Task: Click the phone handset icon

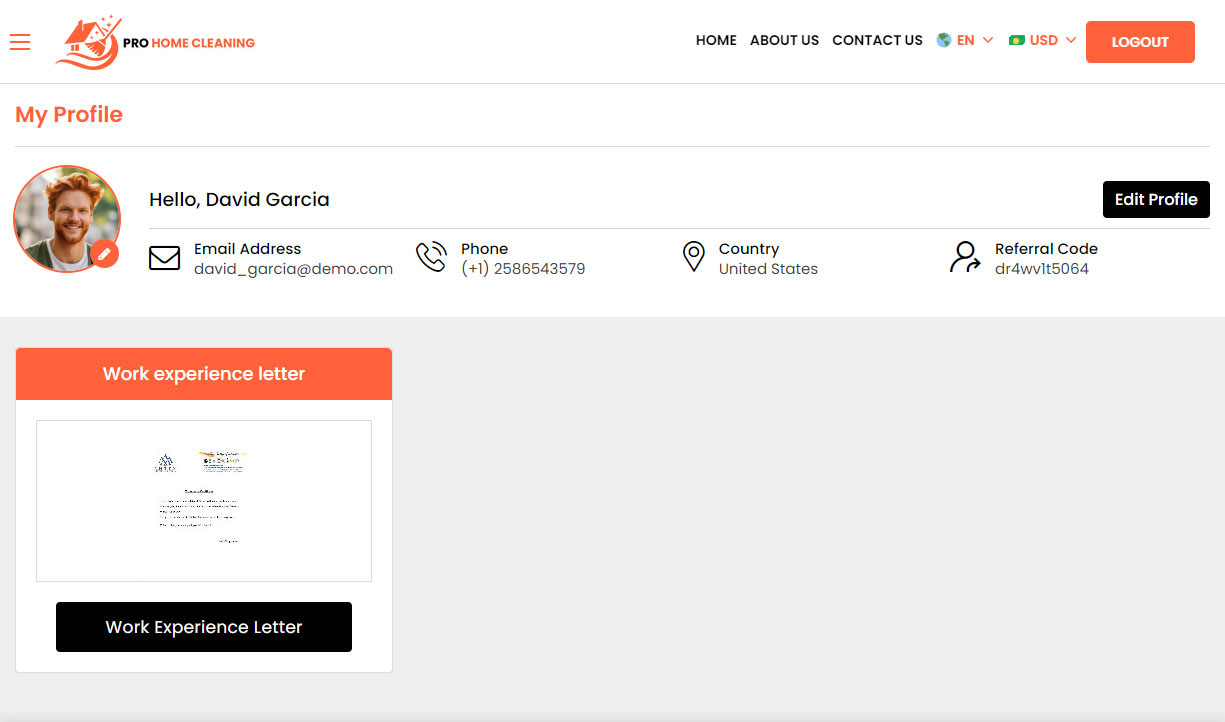Action: [x=431, y=257]
